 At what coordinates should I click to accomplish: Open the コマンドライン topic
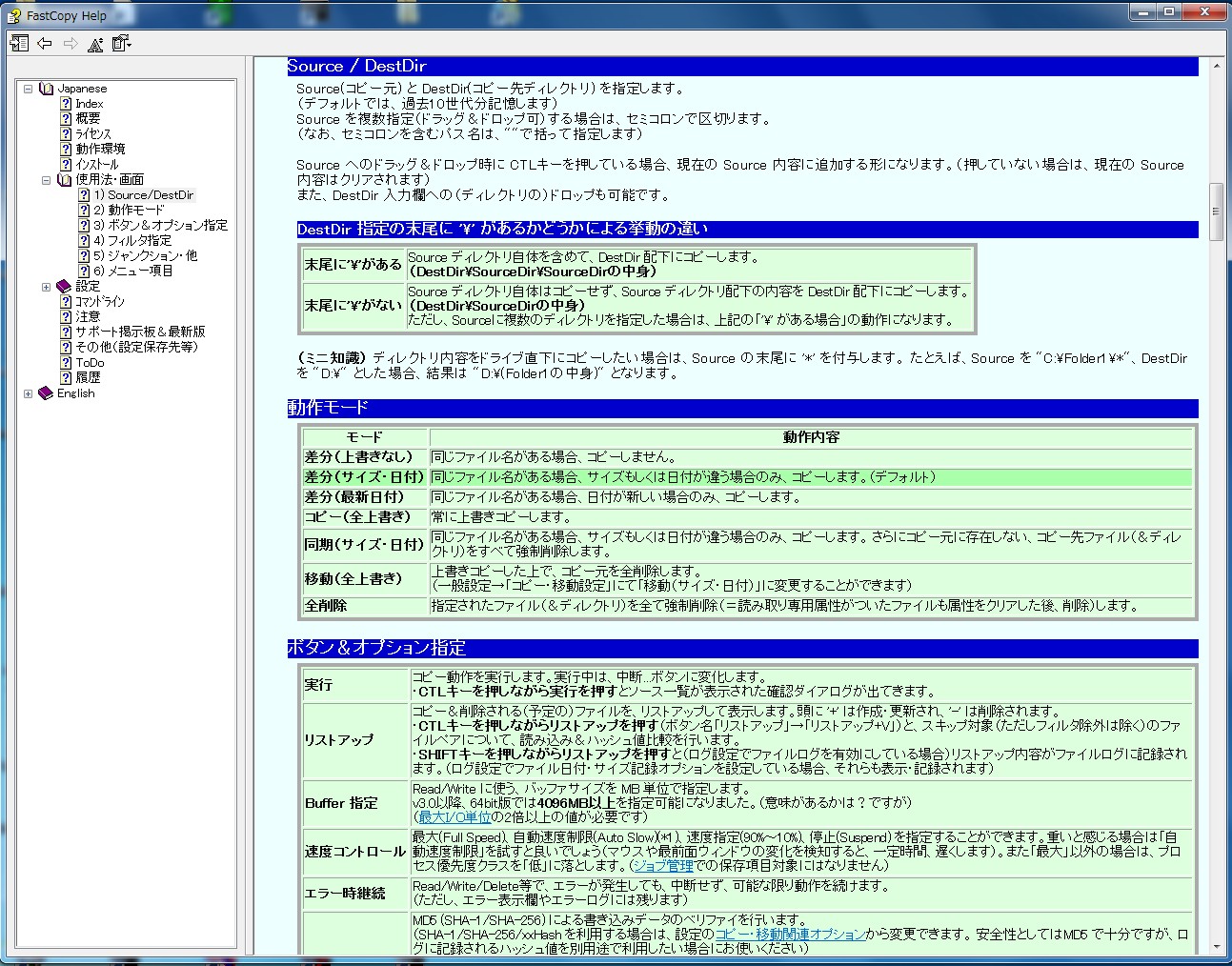coord(100,301)
